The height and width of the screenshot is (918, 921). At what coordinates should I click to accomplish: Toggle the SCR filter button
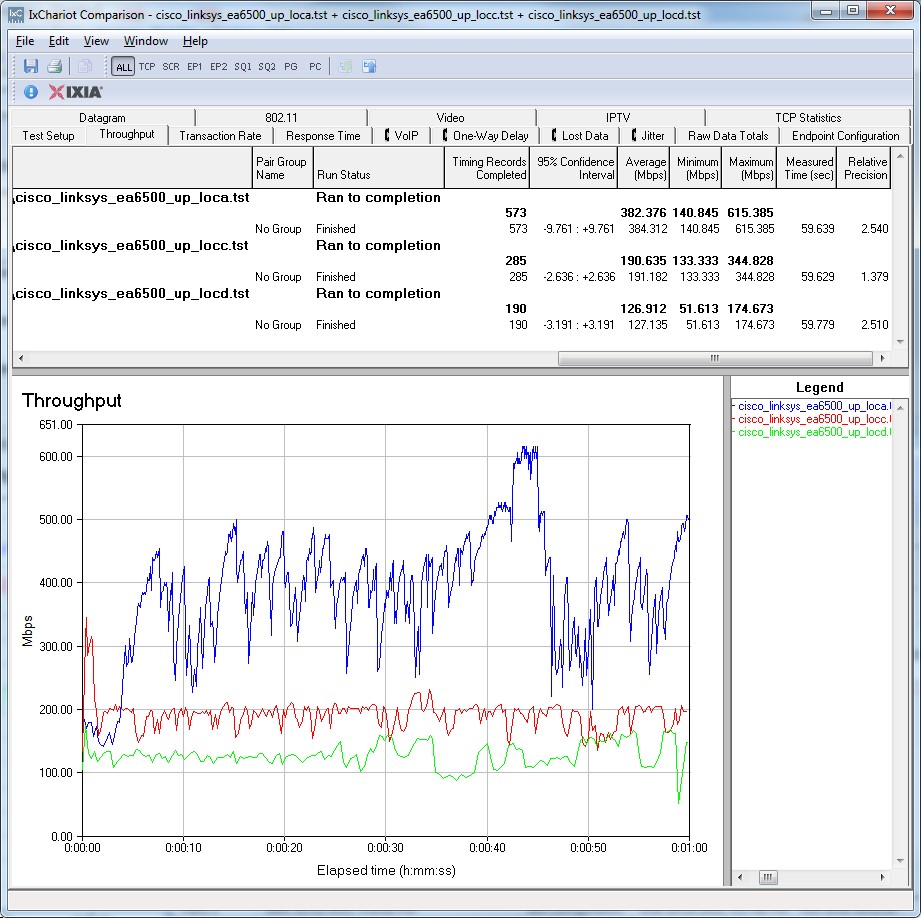tap(171, 66)
